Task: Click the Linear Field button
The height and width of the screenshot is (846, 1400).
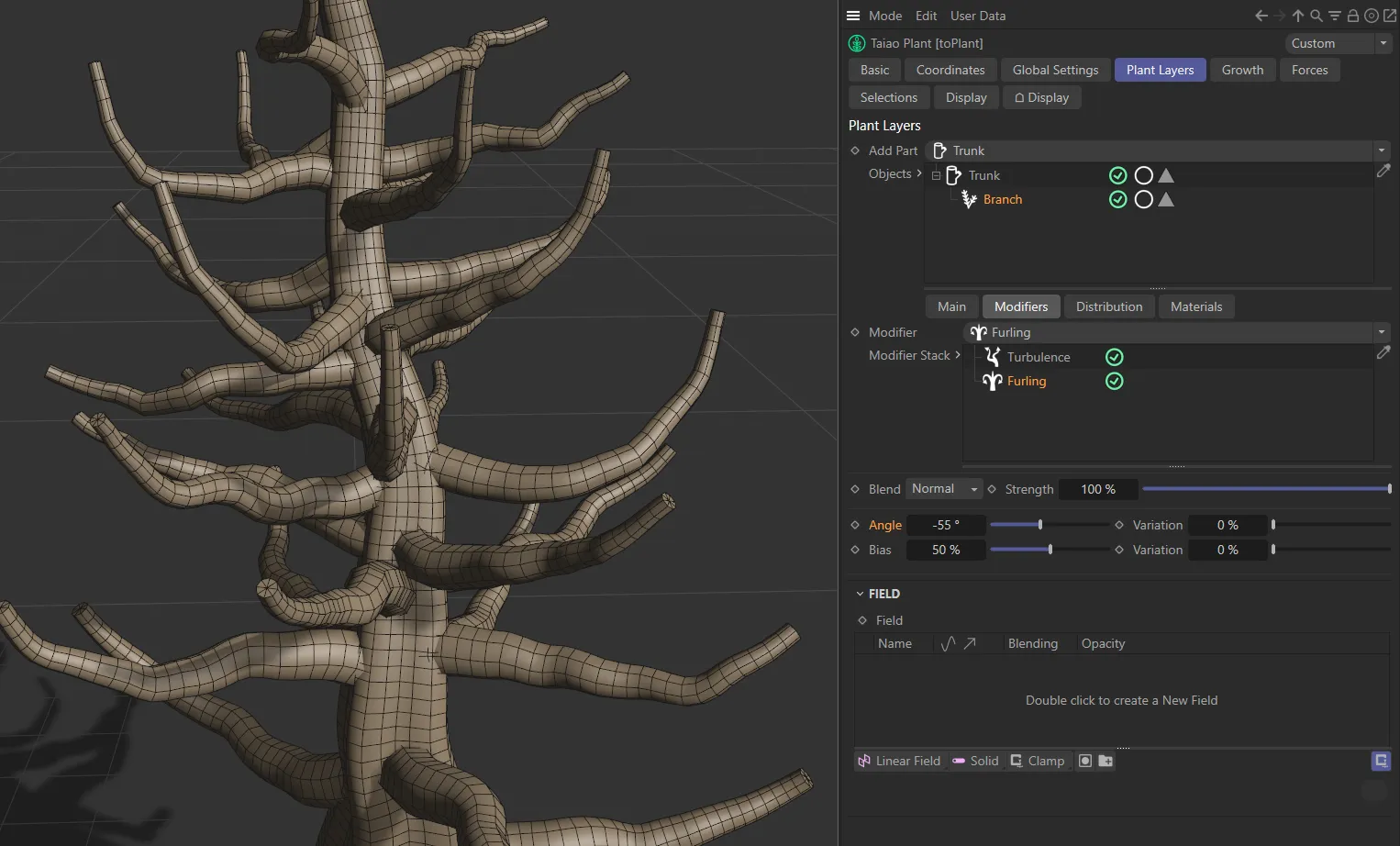Action: [899, 761]
